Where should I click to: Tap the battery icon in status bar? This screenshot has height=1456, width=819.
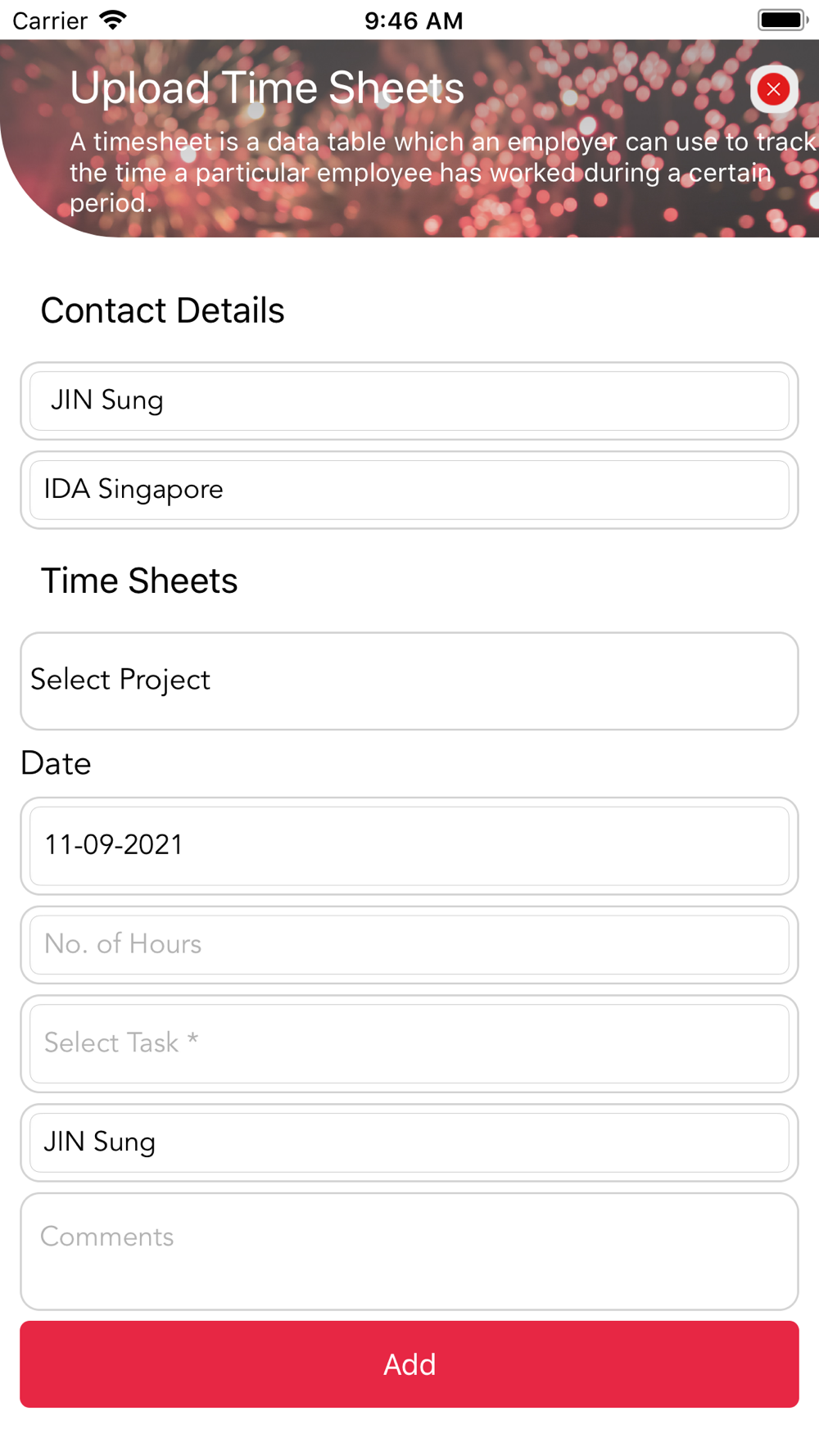[x=783, y=20]
